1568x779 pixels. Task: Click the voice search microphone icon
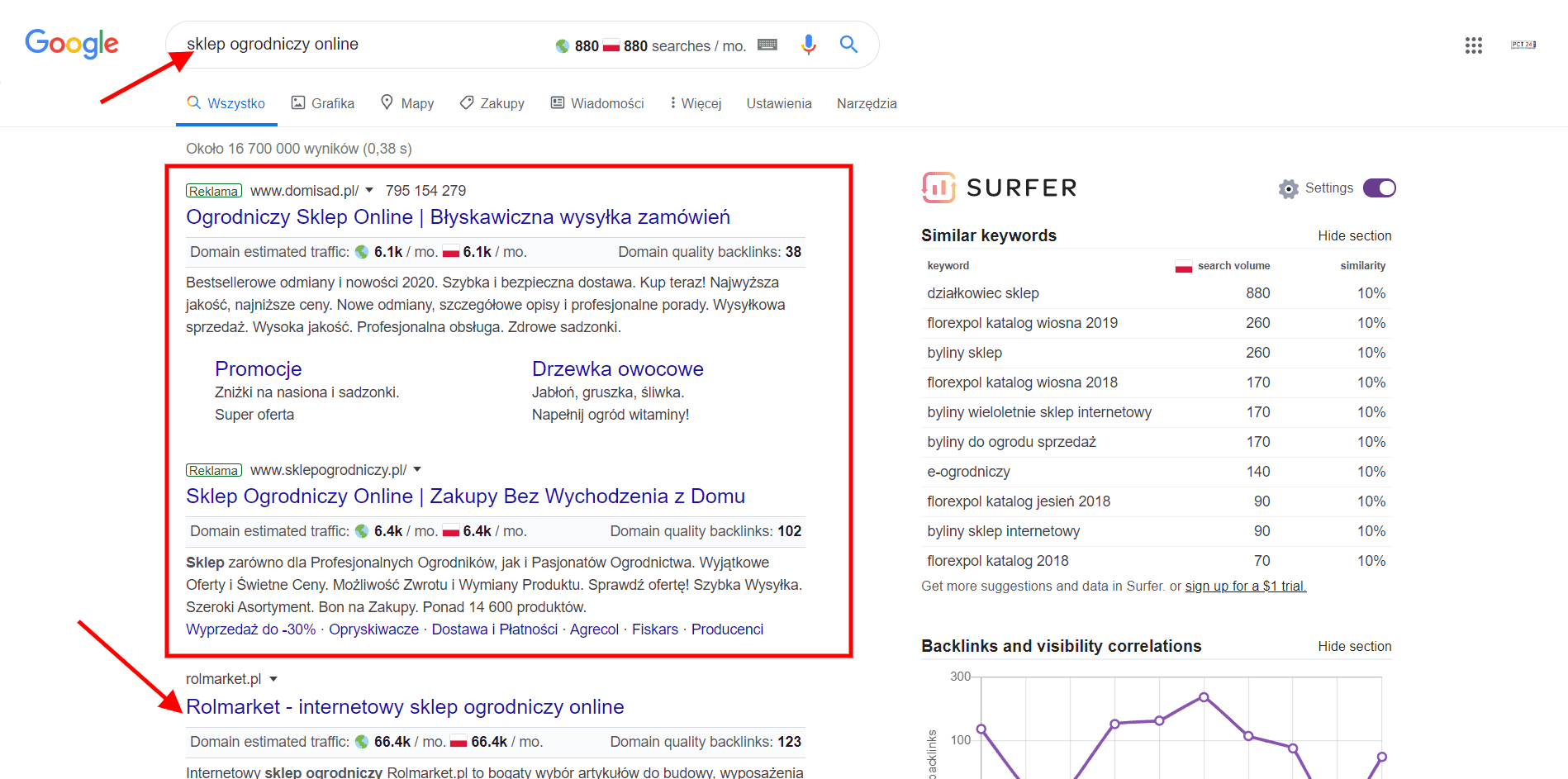point(808,45)
